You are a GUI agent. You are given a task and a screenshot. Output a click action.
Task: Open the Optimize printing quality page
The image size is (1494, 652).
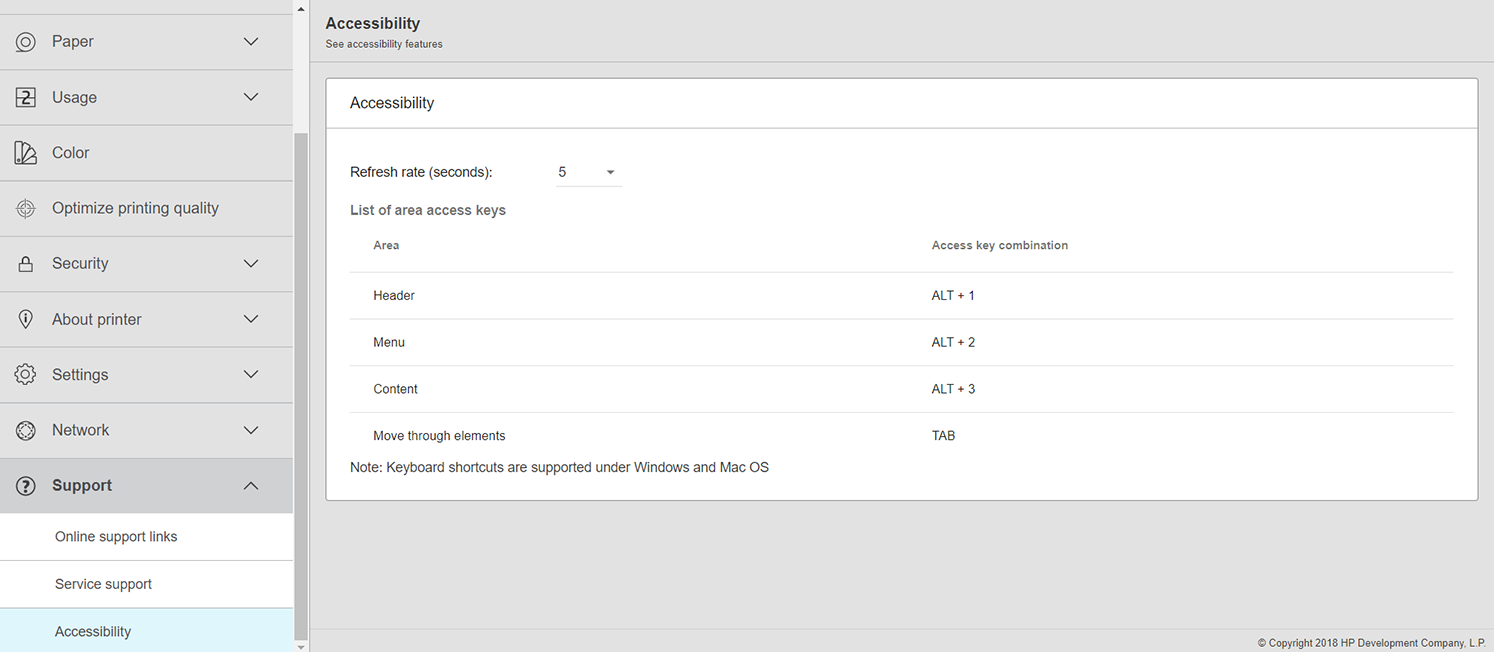(x=135, y=208)
